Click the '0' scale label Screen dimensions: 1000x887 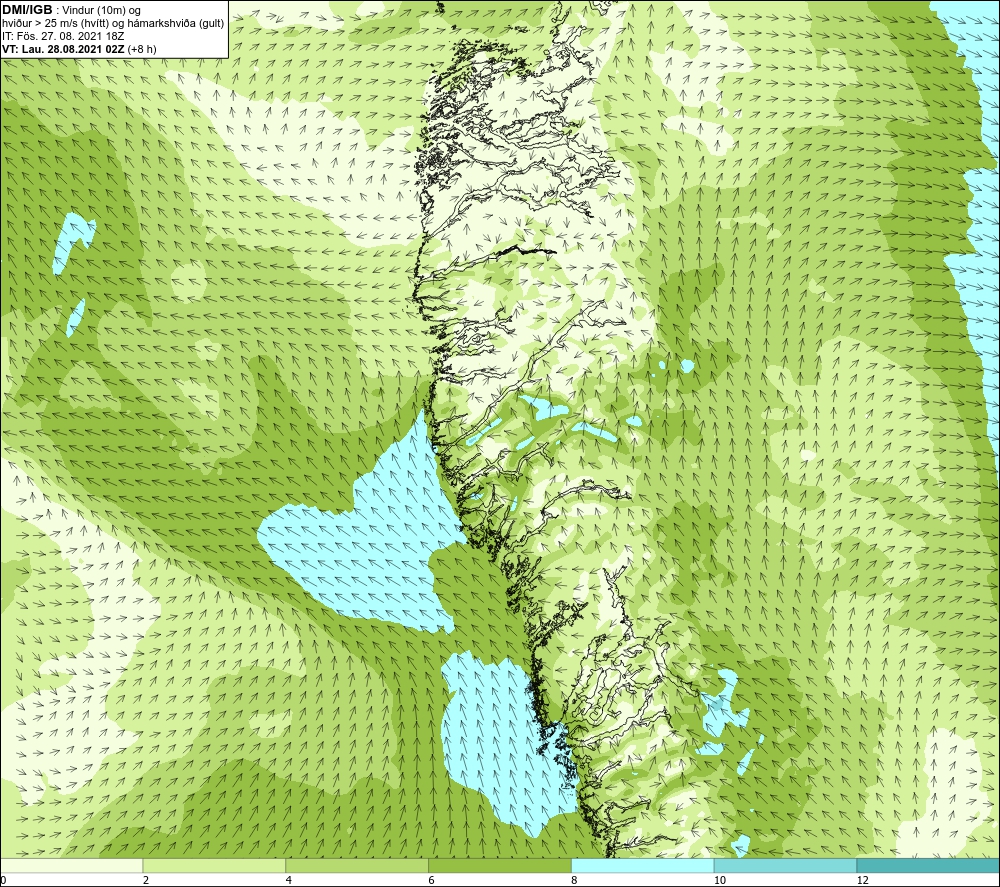coord(3,881)
